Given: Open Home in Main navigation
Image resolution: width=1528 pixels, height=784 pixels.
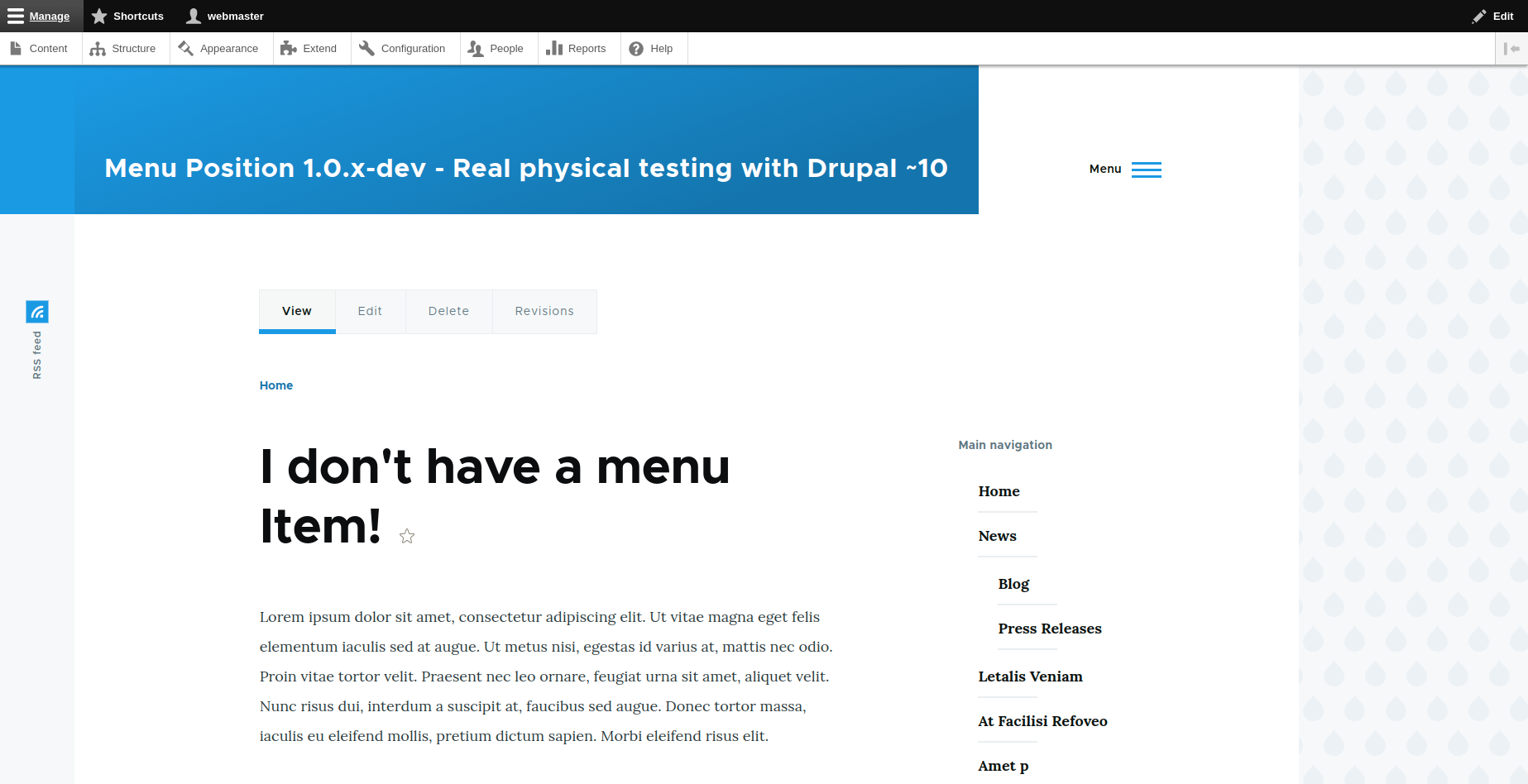Looking at the screenshot, I should click(999, 491).
